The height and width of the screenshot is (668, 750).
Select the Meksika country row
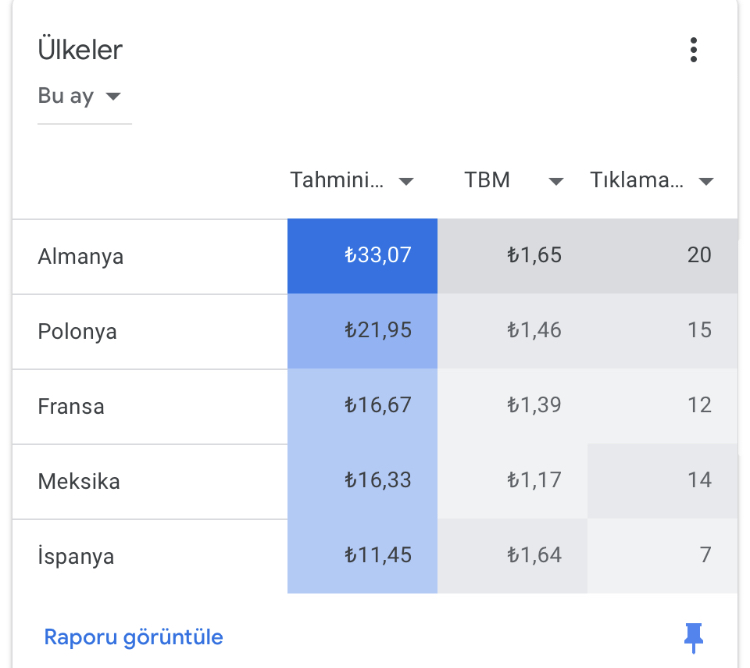[375, 481]
